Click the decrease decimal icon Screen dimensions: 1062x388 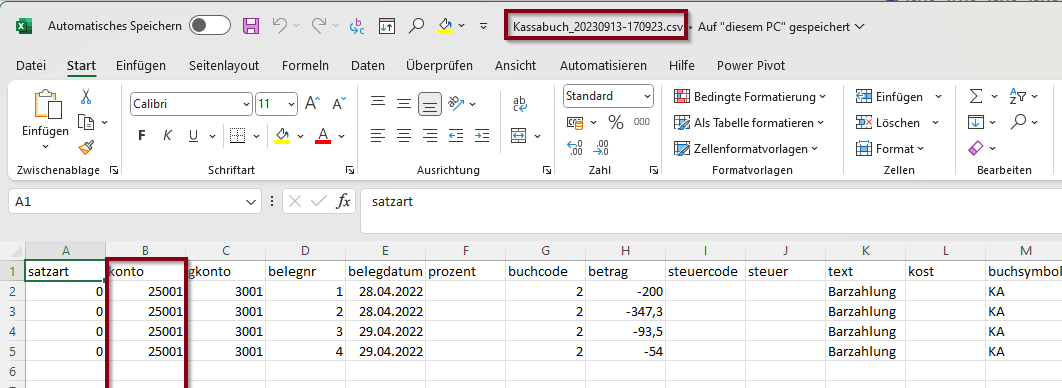pos(600,148)
